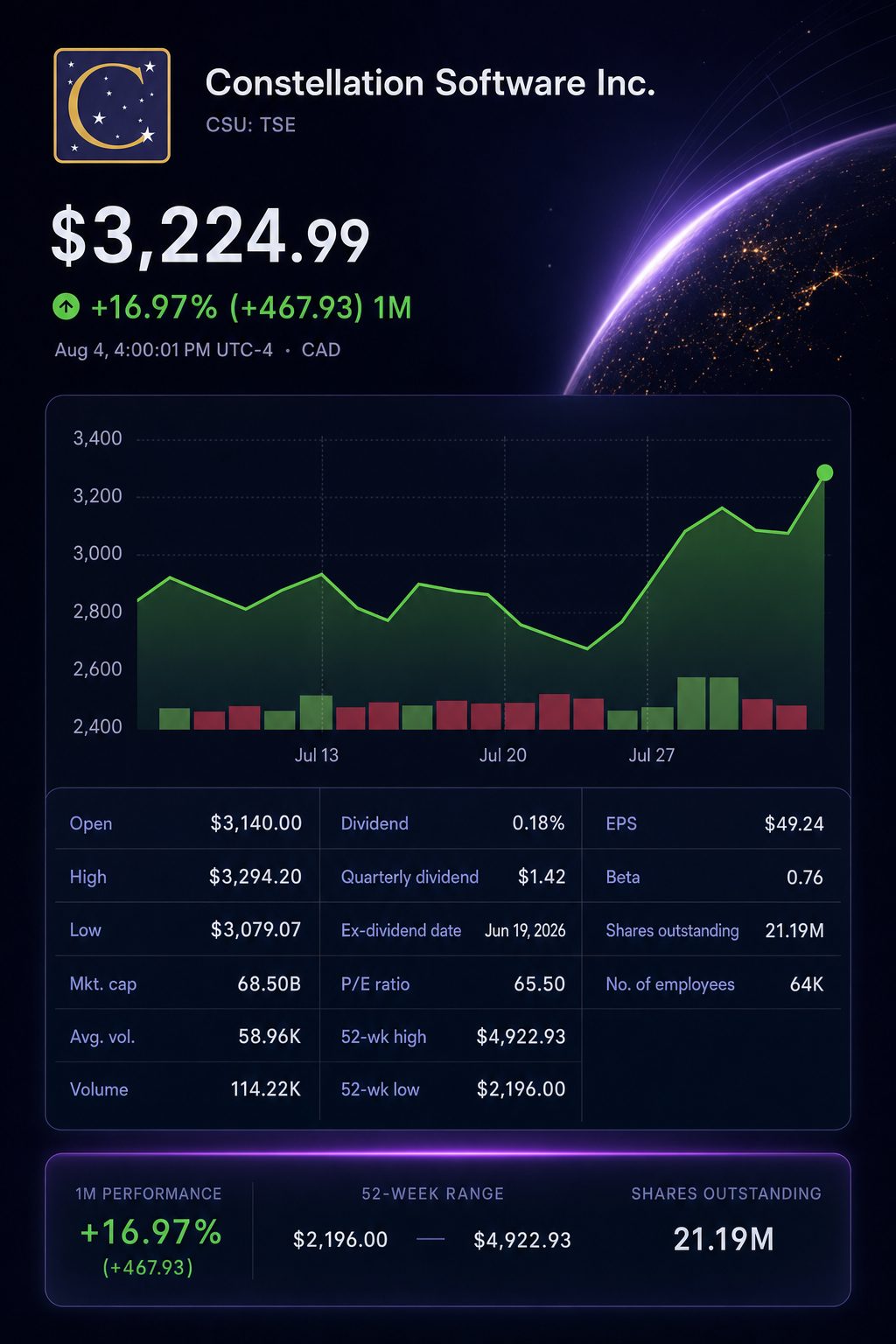Click the 2,600 y-axis label

97,668
